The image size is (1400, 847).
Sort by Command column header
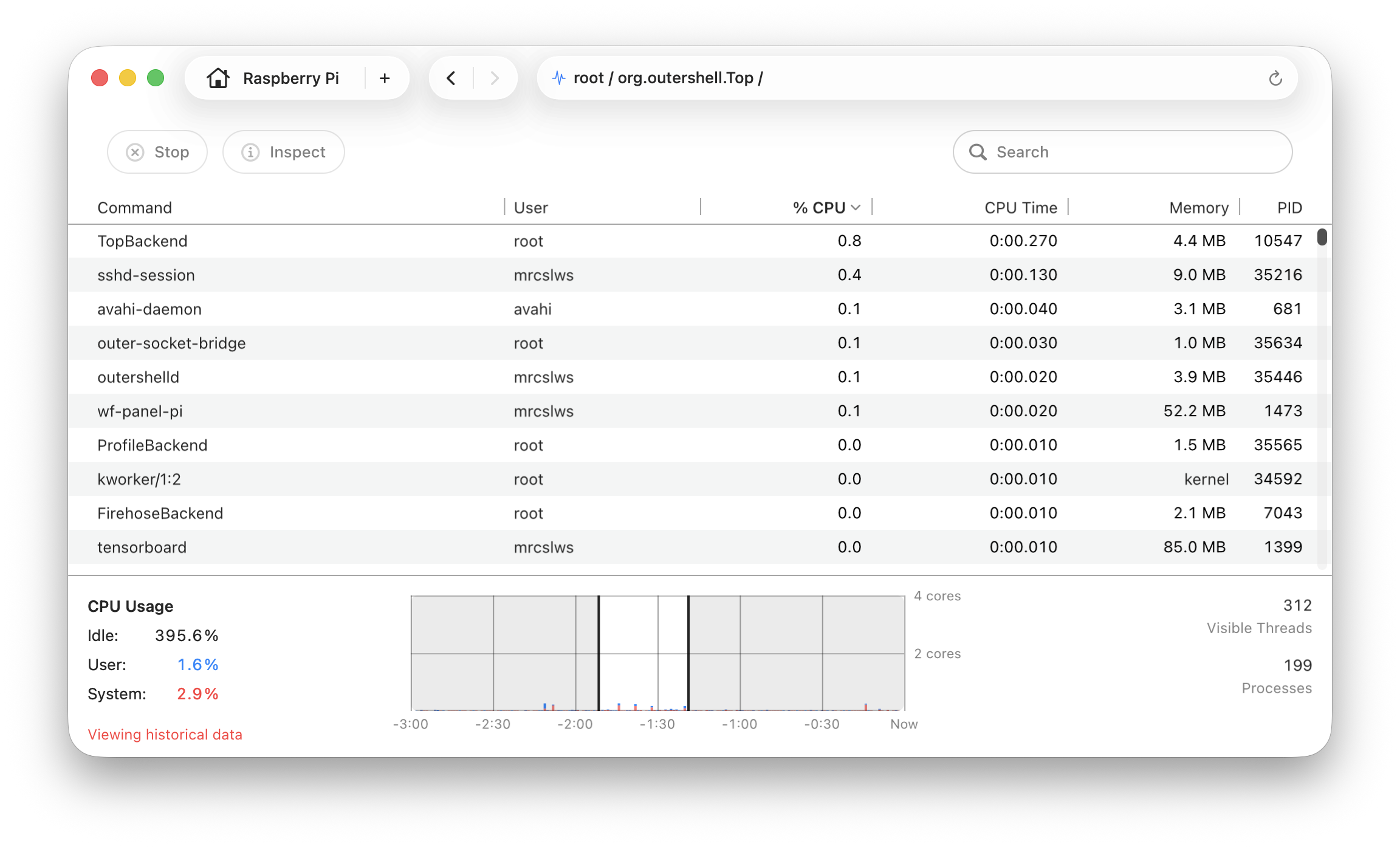click(135, 208)
